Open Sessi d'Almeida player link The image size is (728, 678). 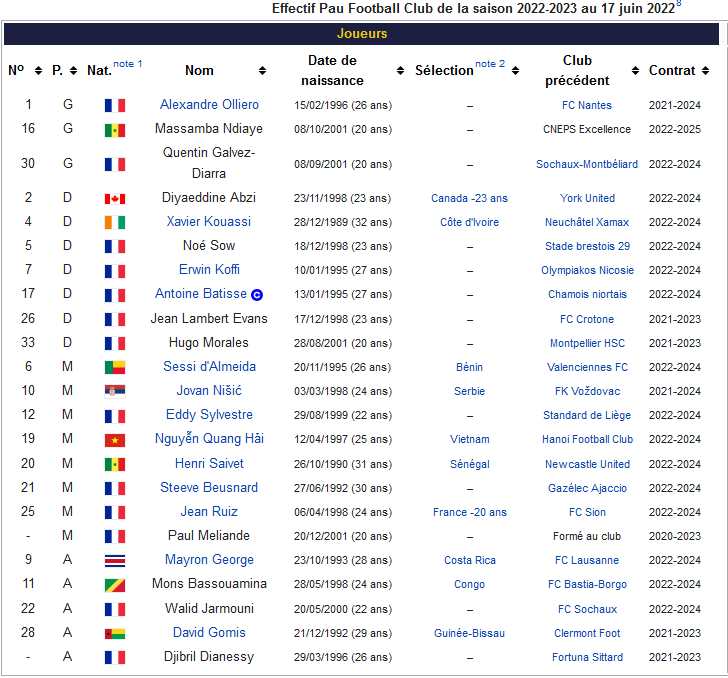point(209,366)
